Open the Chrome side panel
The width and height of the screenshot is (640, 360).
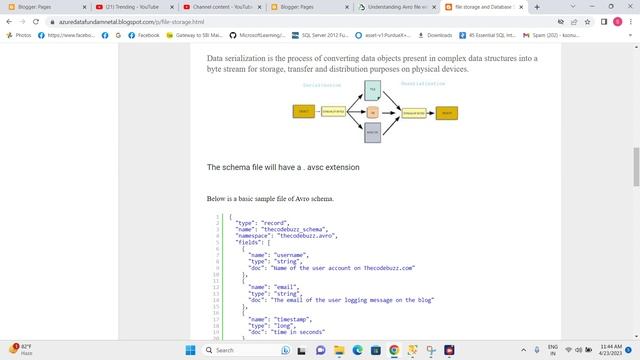(604, 22)
